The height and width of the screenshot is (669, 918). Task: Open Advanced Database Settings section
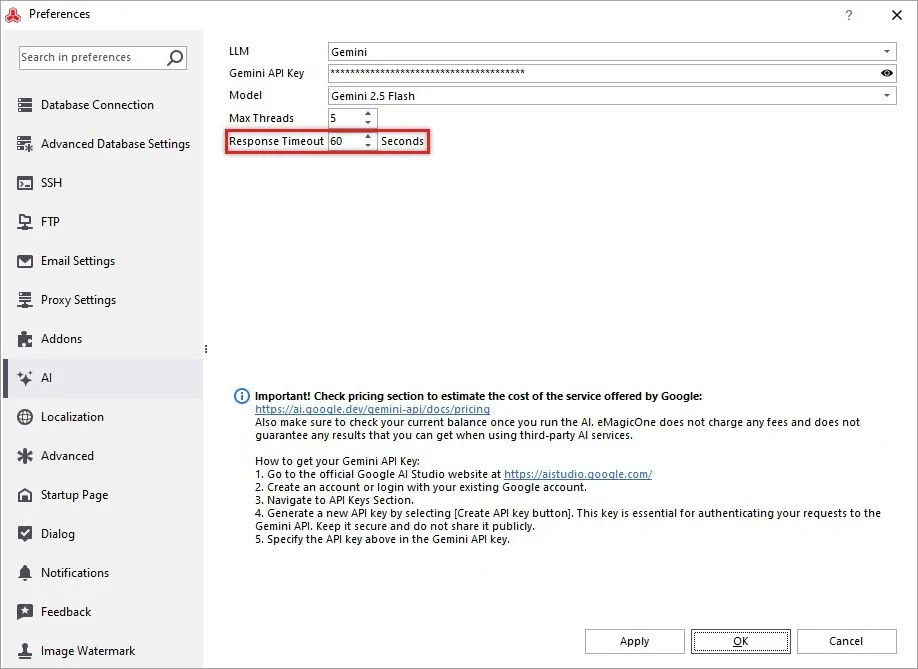[x=115, y=144]
